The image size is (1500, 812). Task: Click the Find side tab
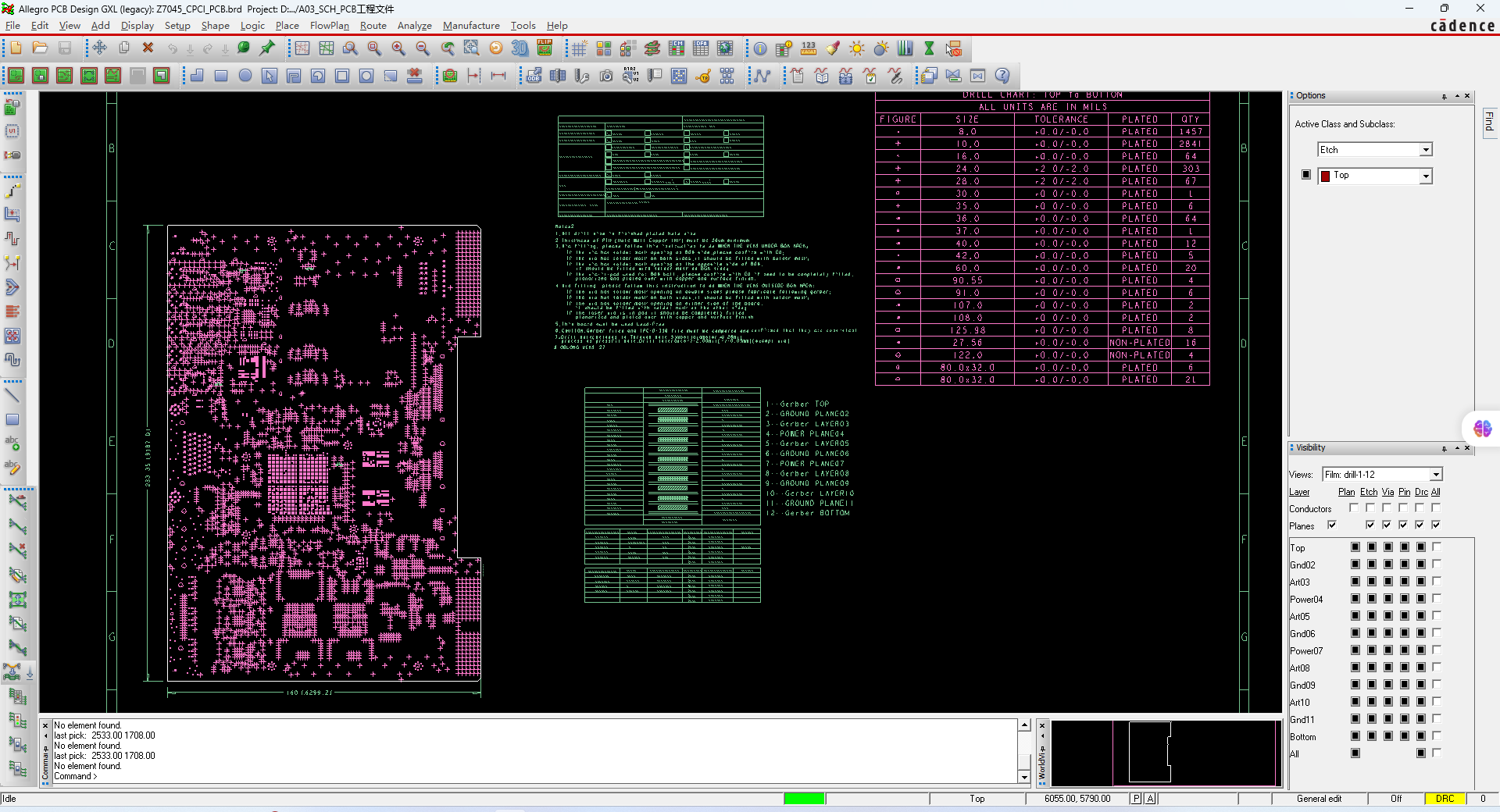click(1489, 122)
